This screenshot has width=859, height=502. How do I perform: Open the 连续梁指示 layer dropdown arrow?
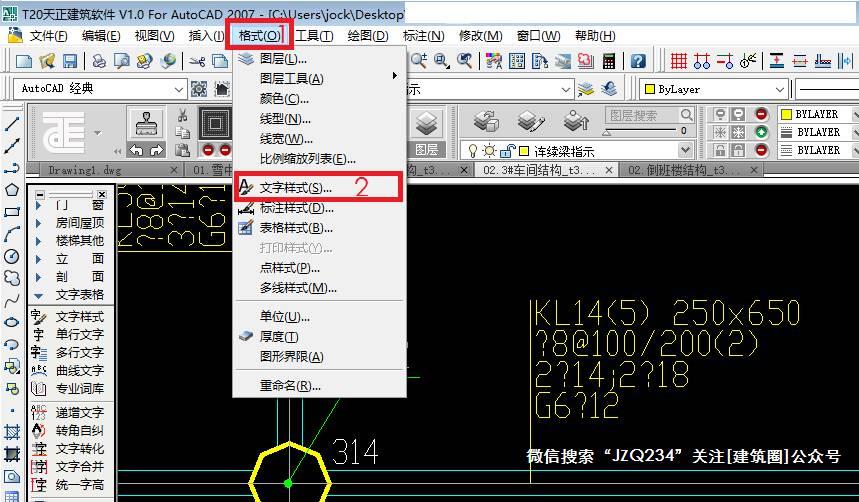click(x=684, y=150)
